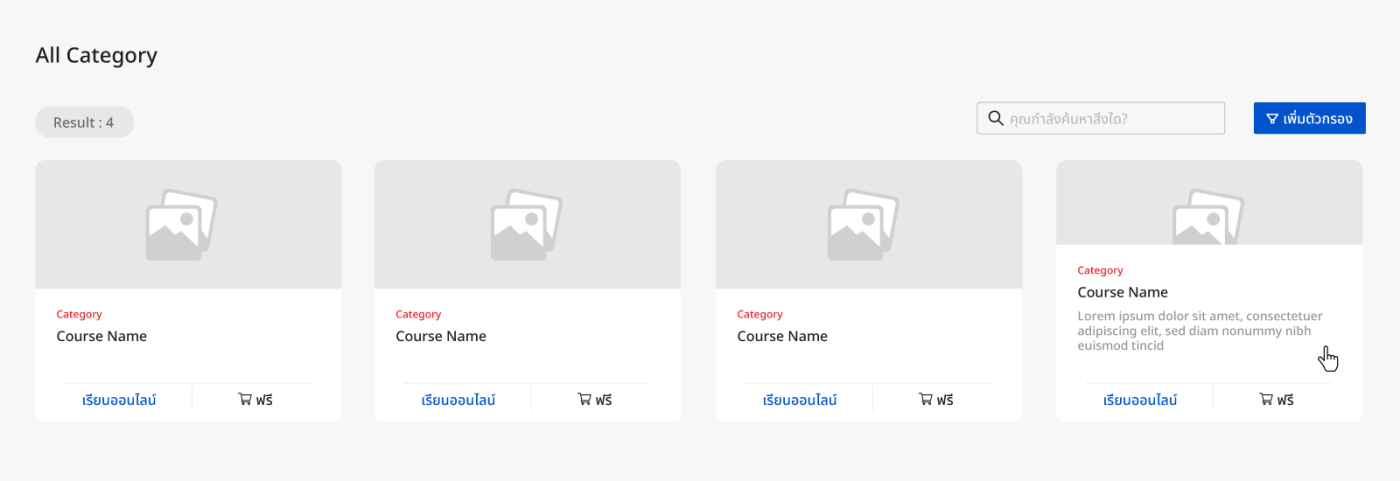
Task: Click the magnifier search icon
Action: (x=995, y=118)
